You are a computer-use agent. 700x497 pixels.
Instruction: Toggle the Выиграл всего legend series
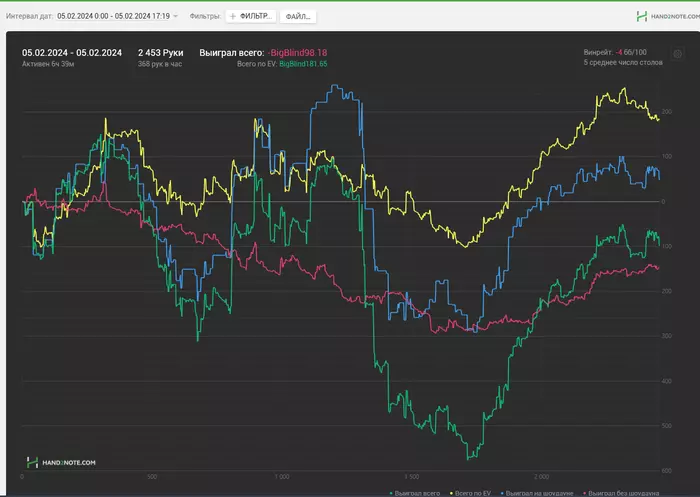click(x=415, y=493)
